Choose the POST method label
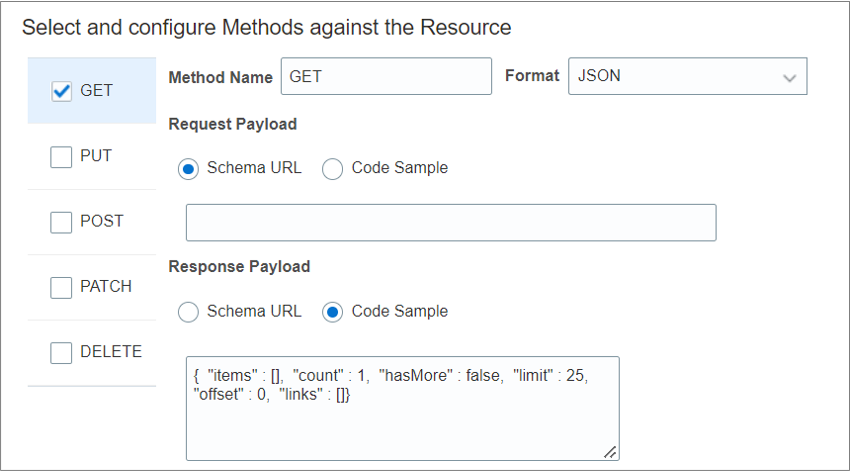The height and width of the screenshot is (471, 850). (x=102, y=221)
